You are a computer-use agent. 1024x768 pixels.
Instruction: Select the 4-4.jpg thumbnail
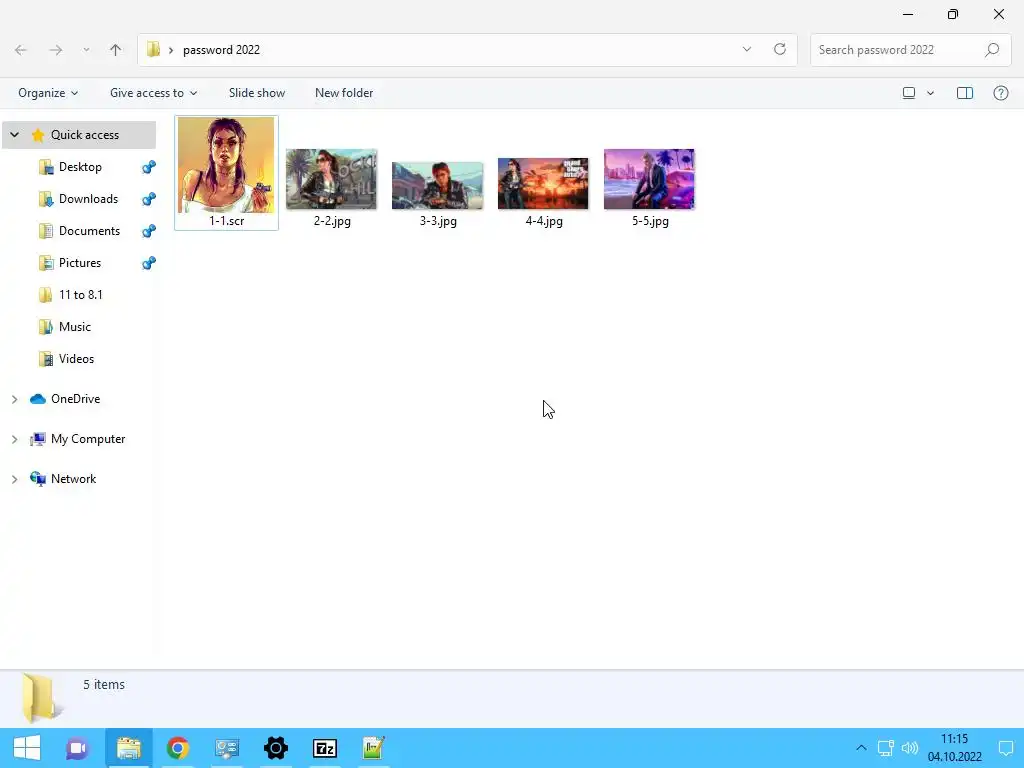[543, 184]
